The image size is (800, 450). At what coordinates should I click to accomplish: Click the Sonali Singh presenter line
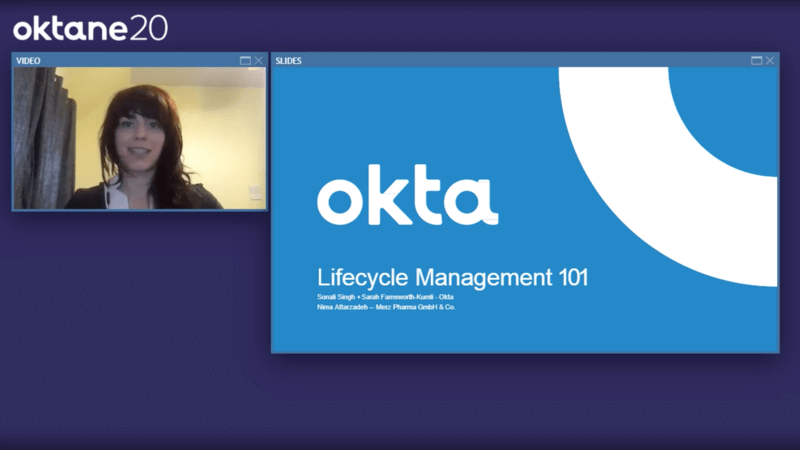385,297
